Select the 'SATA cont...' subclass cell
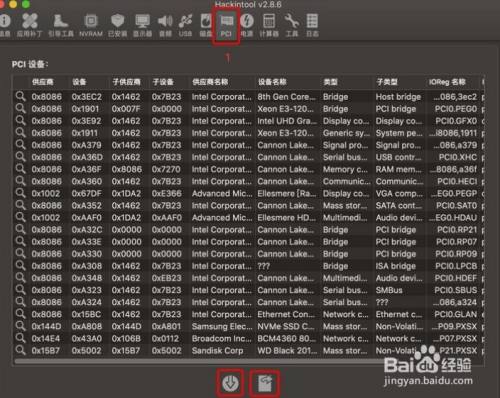This screenshot has height=398, width=500. pos(399,205)
